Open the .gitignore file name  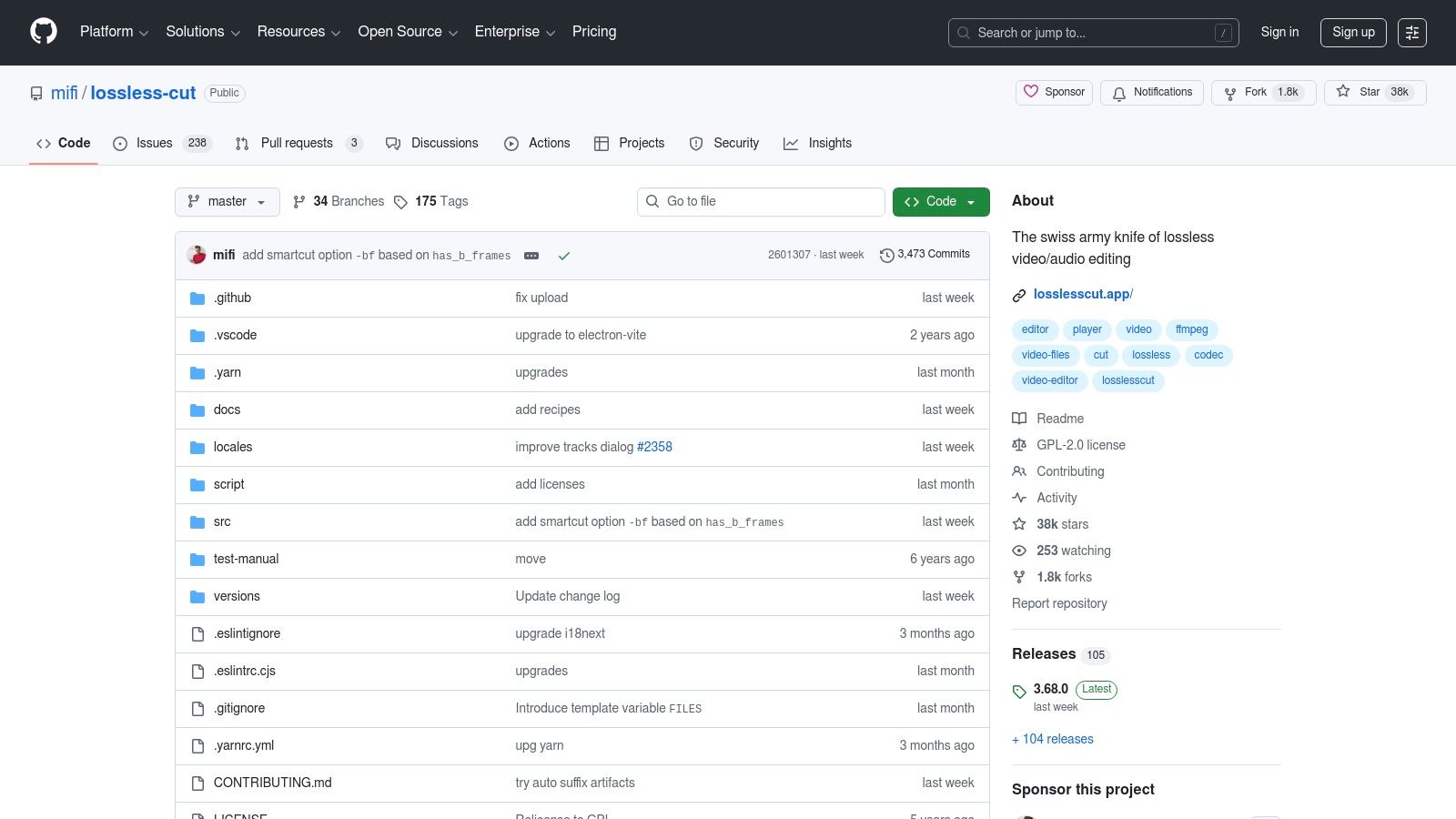click(239, 708)
